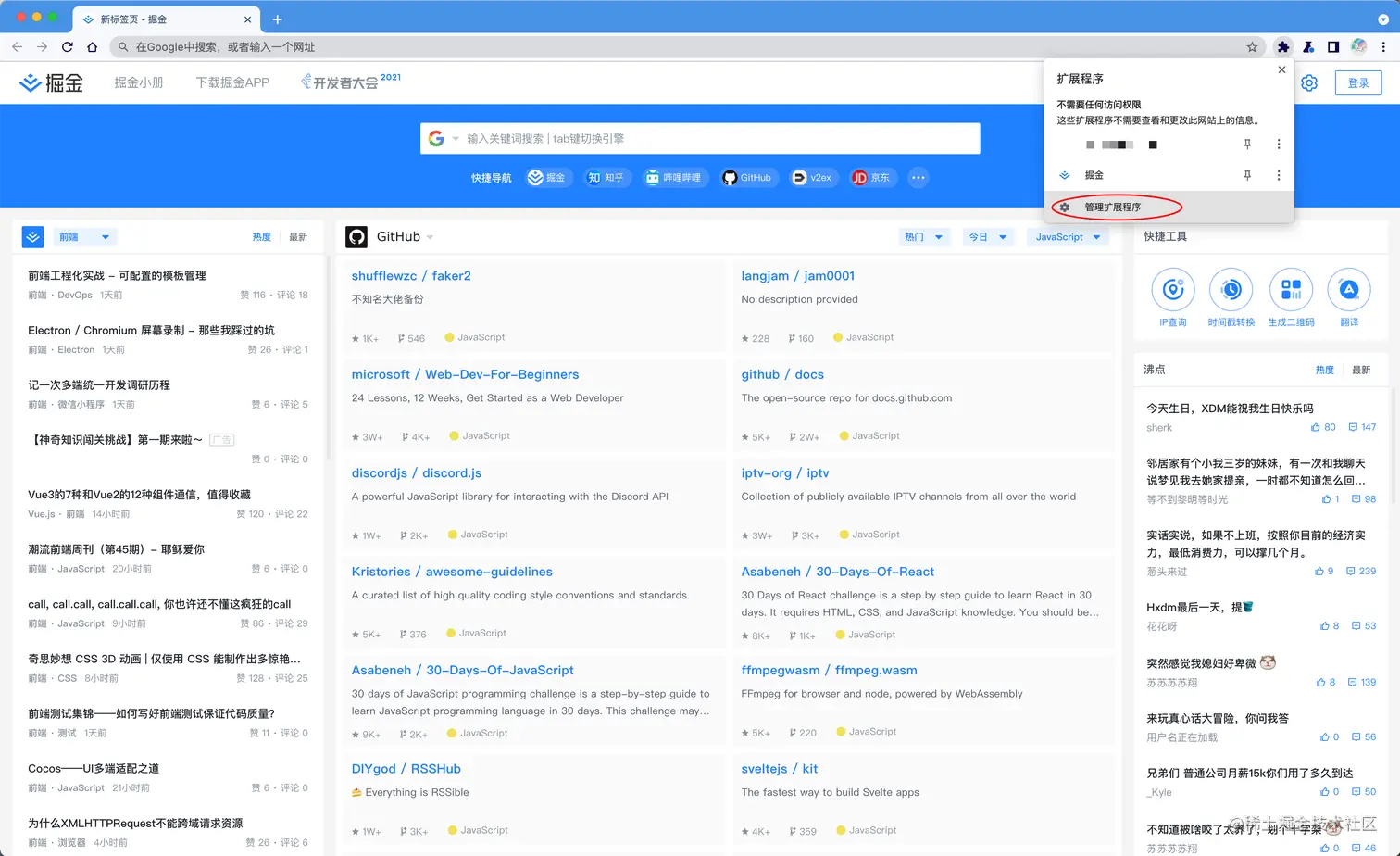1400x856 pixels.
Task: Close the extensions popup
Action: [x=1281, y=69]
